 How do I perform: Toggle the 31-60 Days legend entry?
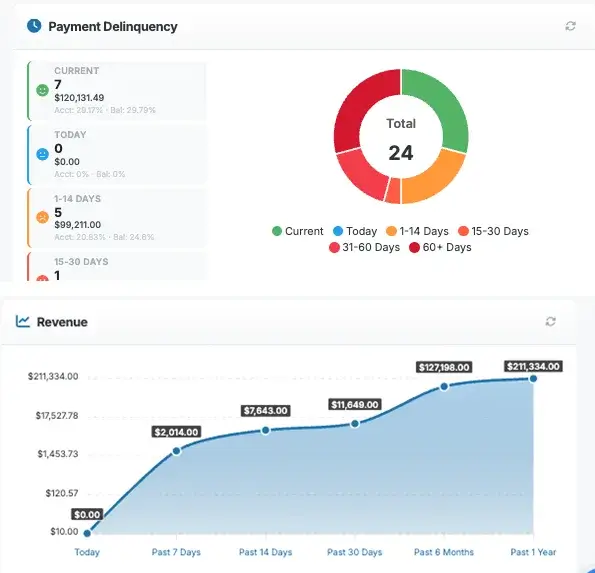365,247
